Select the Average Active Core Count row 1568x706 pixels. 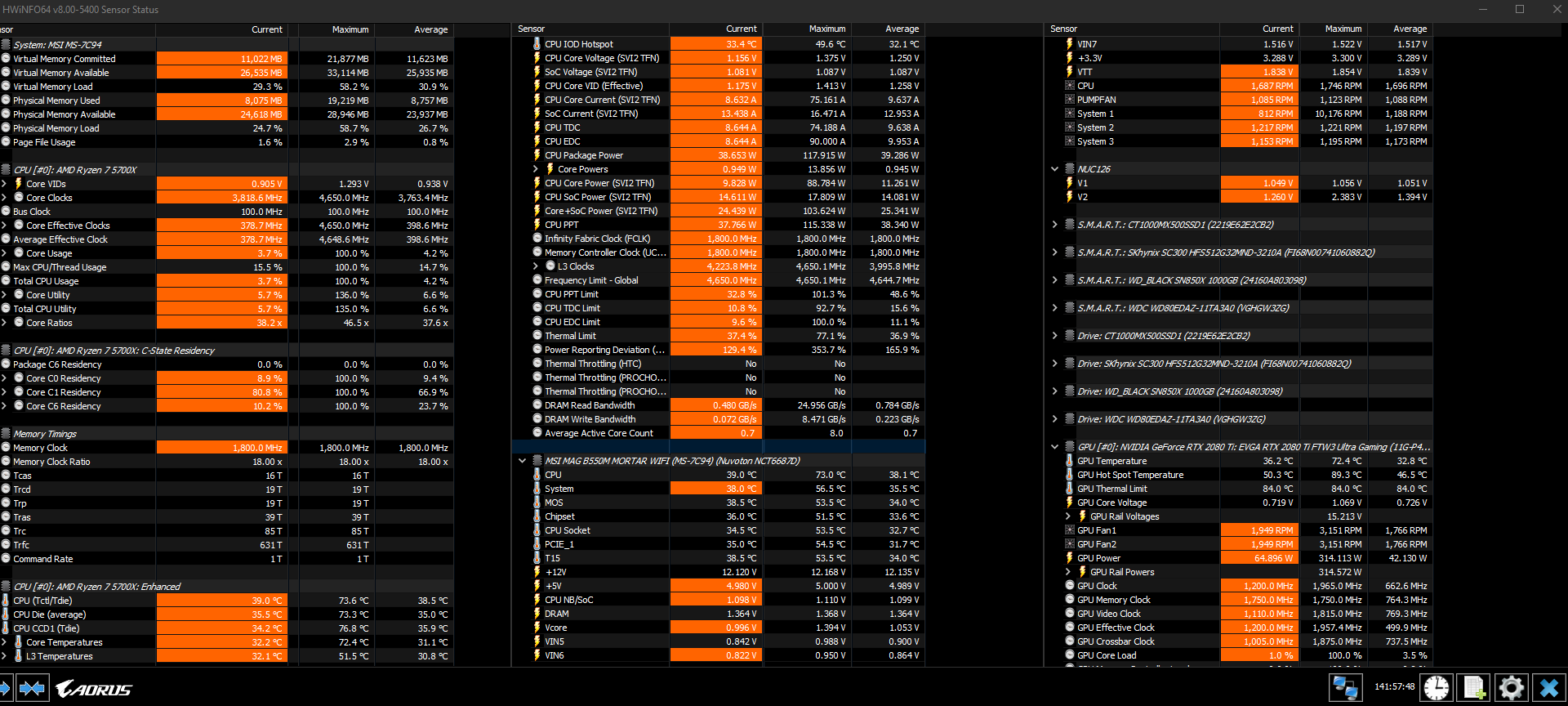[719, 433]
